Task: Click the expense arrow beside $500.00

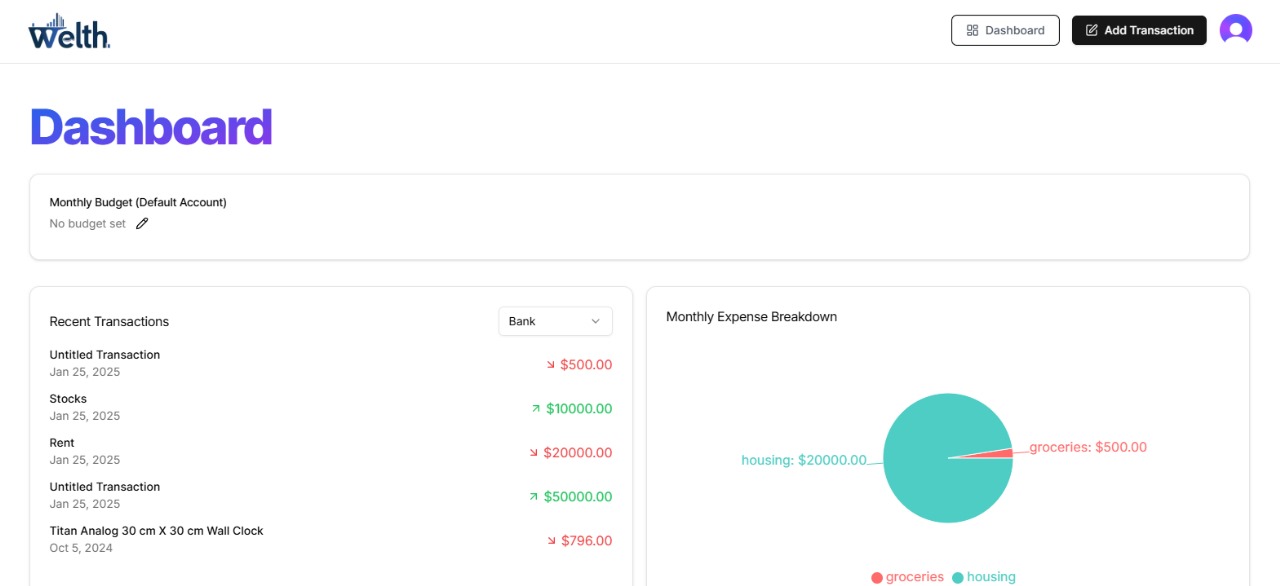Action: point(550,365)
